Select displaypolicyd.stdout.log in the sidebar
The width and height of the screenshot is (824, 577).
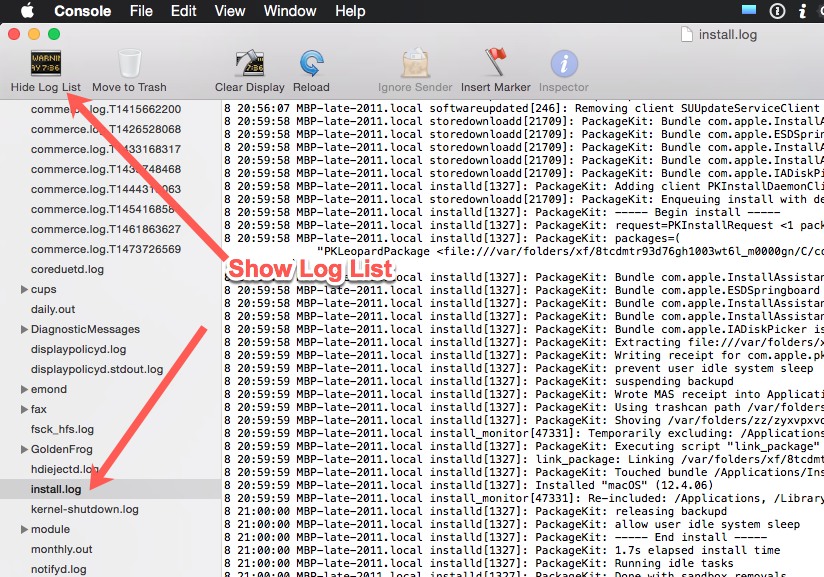[97, 369]
